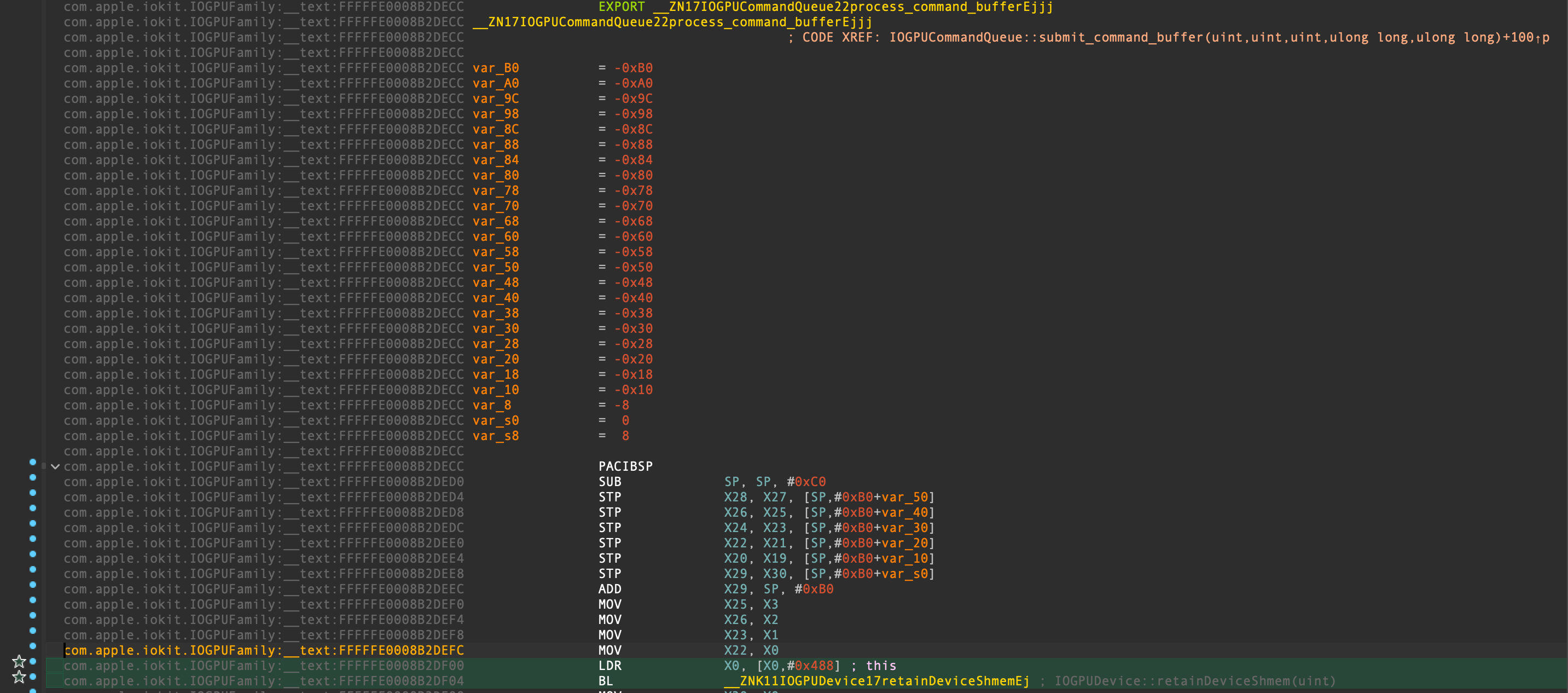Select the var_B0 stack variable label
Screen dimensions: 1568x693
pyautogui.click(x=495, y=67)
